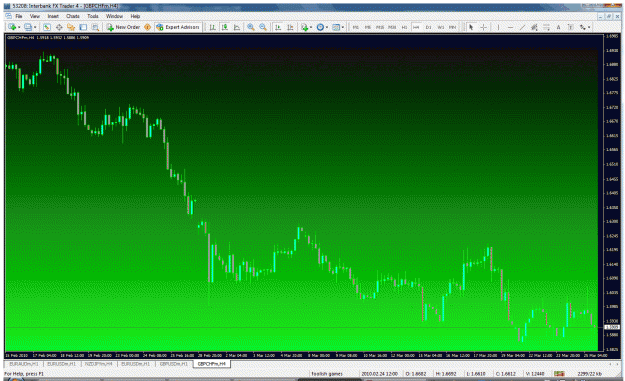Open the Help menu
This screenshot has width=625, height=381.
pos(135,16)
